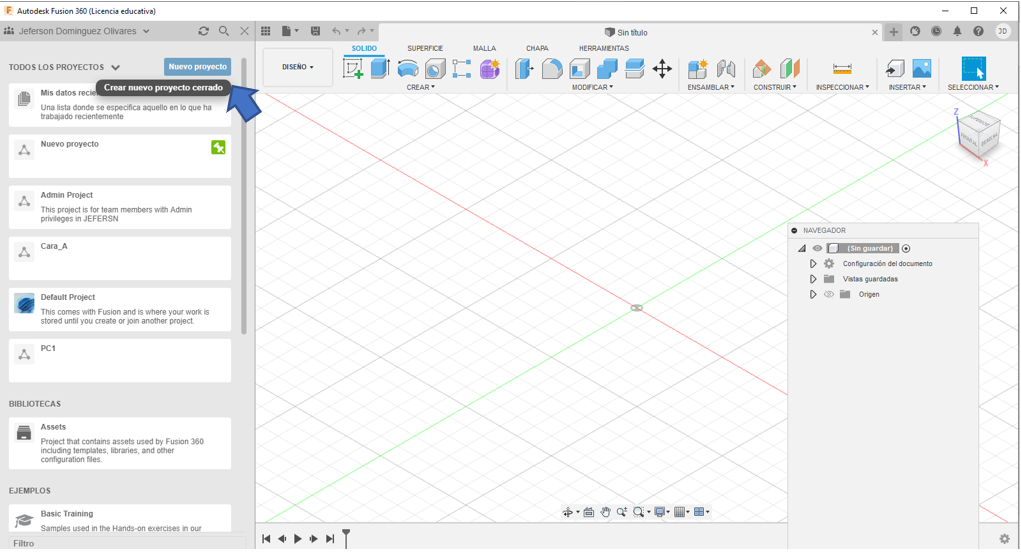Toggle visibility of the unsaved root component
Image resolution: width=1021 pixels, height=555 pixels.
[817, 248]
